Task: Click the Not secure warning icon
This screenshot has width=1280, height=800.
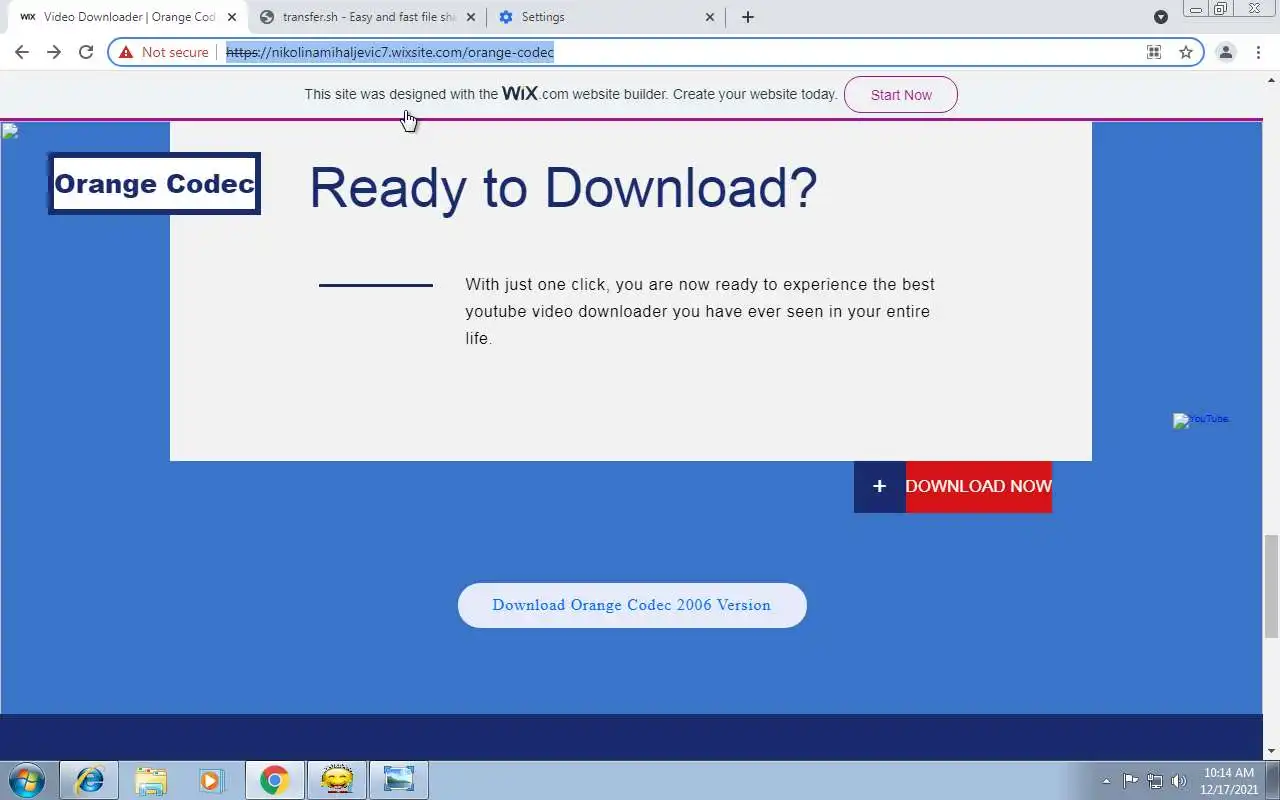Action: (x=126, y=52)
